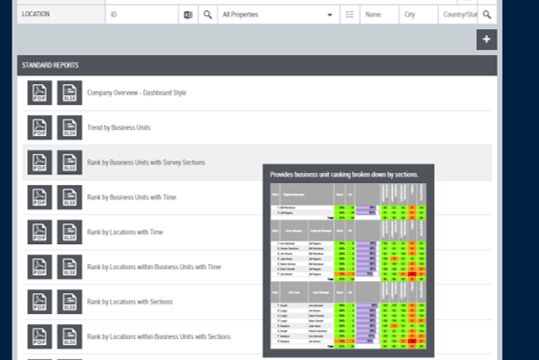Screen dimensions: 539x360
Task: Export Trend by Business Units as XLSX
Action: 69,128
